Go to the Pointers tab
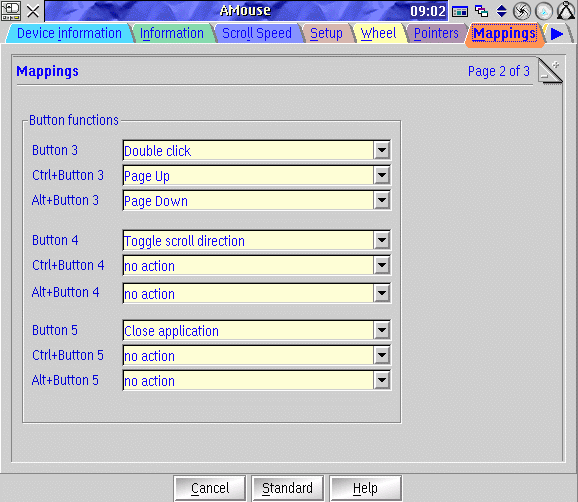 pos(436,34)
